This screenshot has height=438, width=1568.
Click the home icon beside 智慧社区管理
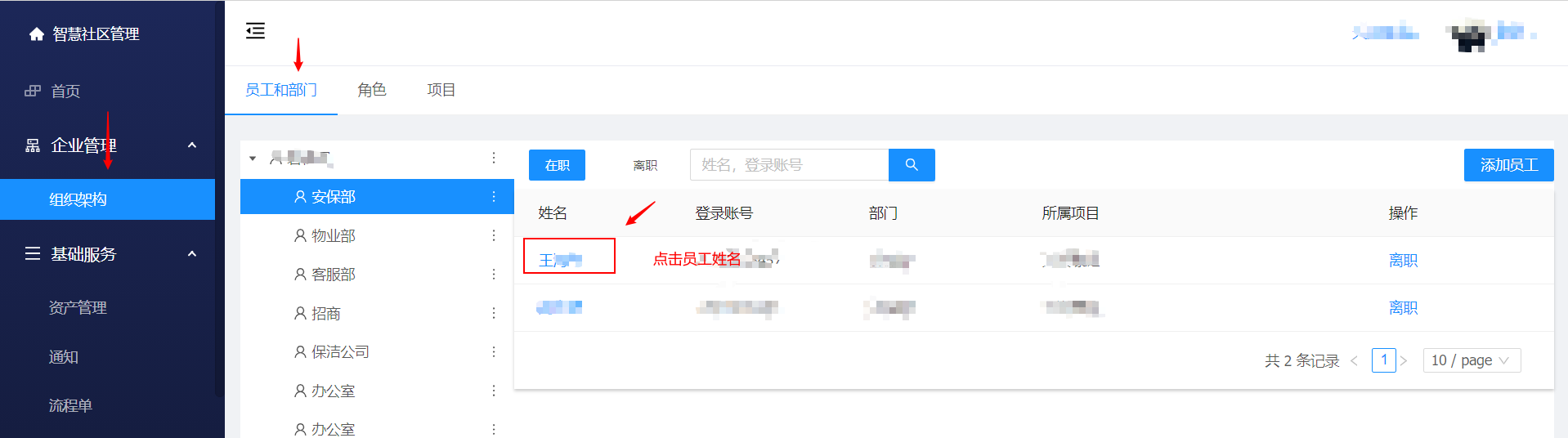36,34
